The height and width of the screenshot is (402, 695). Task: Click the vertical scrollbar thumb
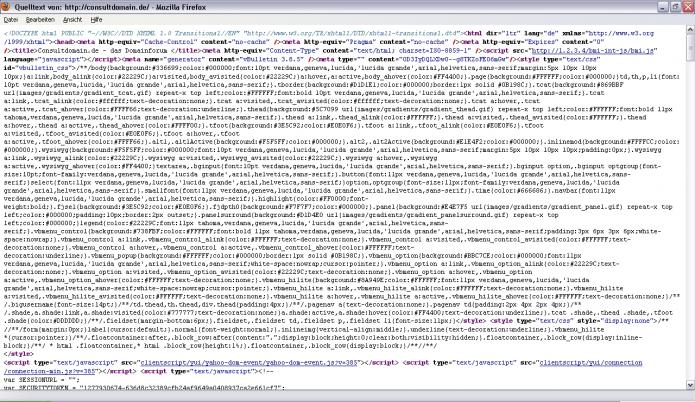tap(690, 47)
